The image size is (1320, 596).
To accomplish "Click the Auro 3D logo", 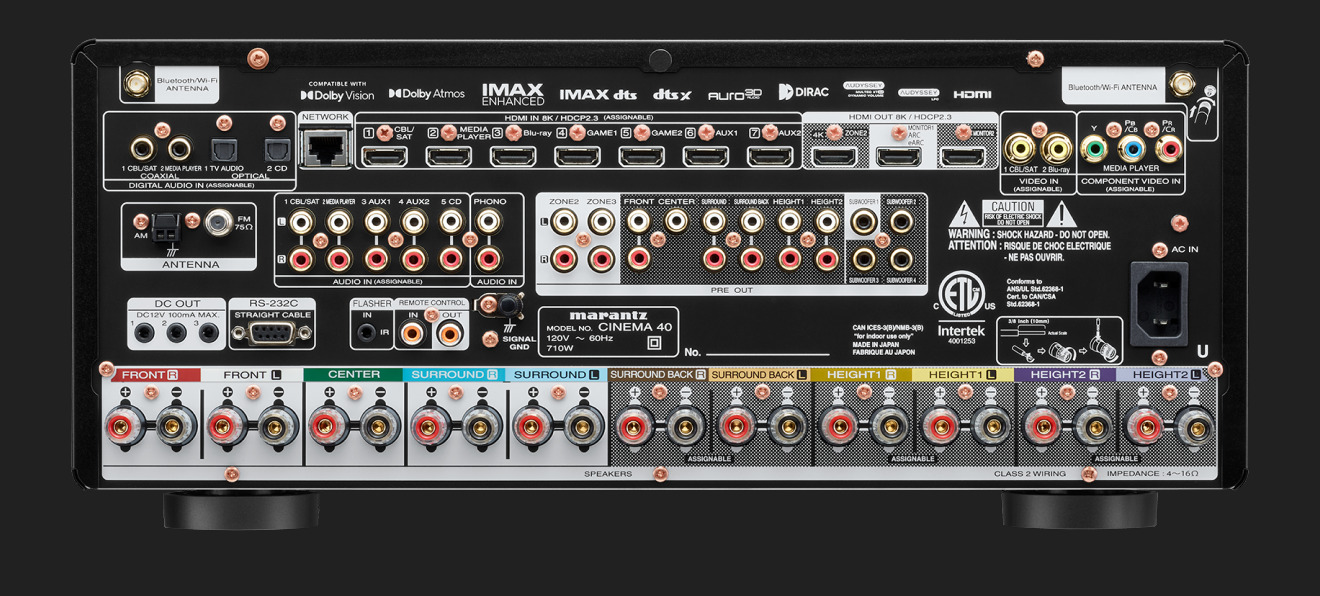I will (x=735, y=94).
